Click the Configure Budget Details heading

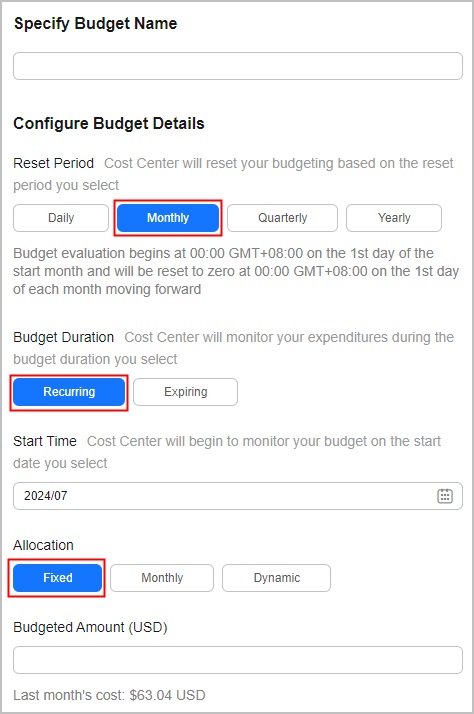tap(109, 123)
